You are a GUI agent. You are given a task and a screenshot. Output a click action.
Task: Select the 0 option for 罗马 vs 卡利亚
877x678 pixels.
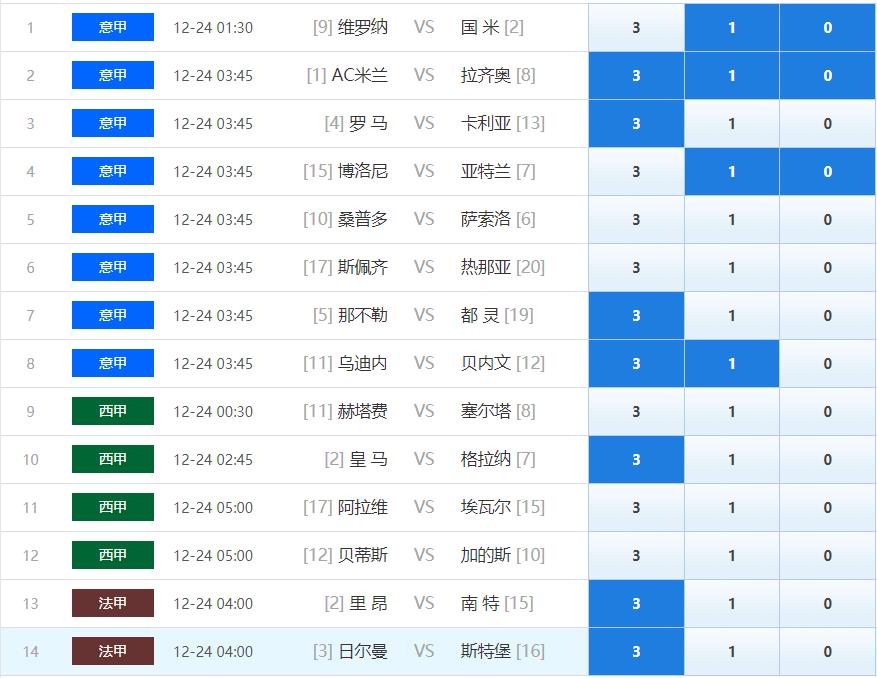click(x=827, y=124)
